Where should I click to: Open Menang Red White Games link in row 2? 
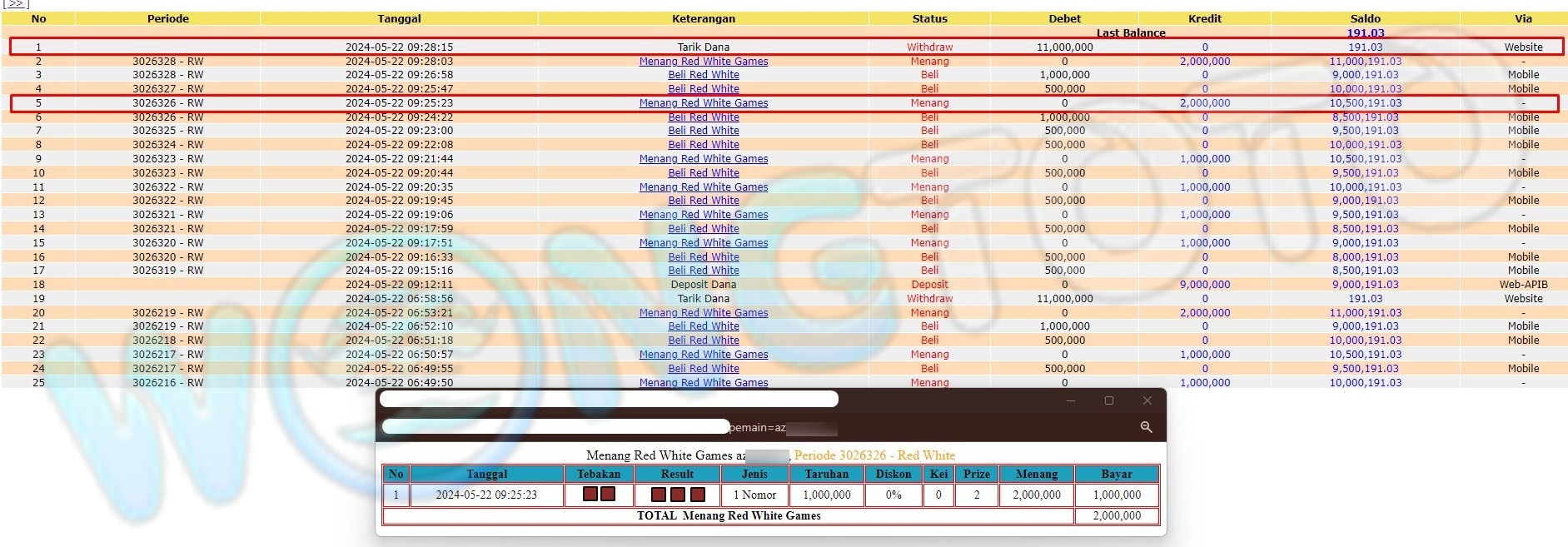click(703, 61)
